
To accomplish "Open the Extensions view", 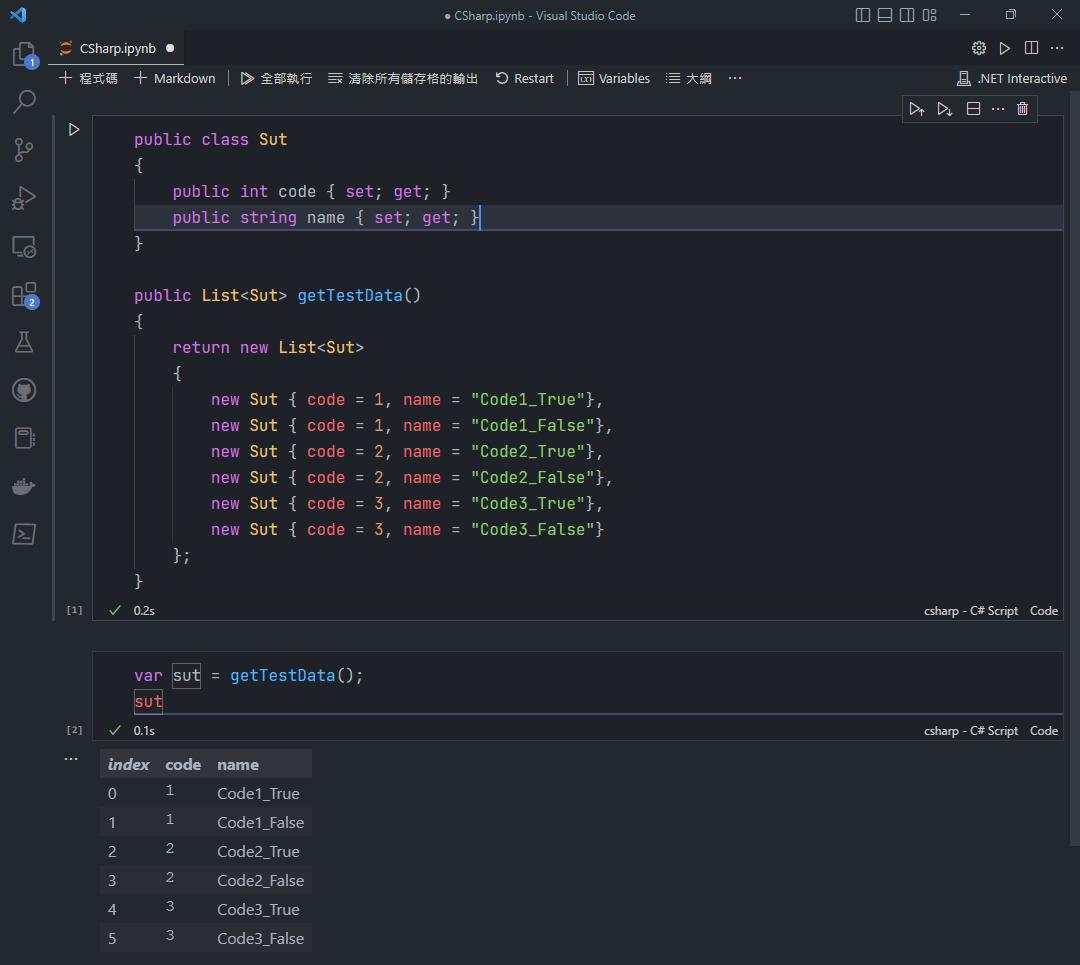I will [24, 294].
